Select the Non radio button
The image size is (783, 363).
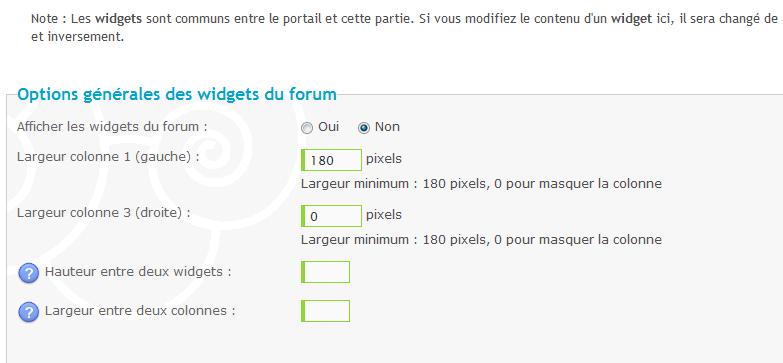(364, 128)
